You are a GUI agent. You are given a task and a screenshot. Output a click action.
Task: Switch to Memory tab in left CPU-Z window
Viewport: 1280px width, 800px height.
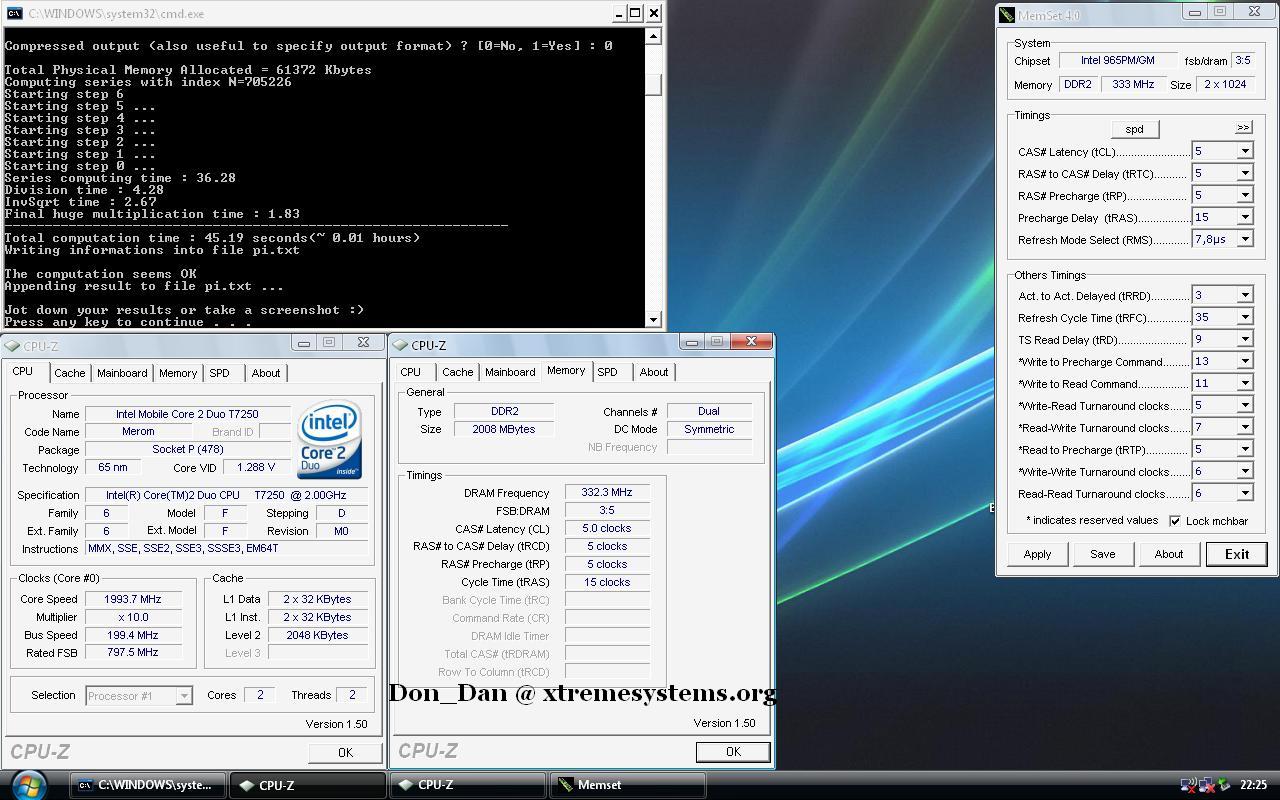[178, 373]
